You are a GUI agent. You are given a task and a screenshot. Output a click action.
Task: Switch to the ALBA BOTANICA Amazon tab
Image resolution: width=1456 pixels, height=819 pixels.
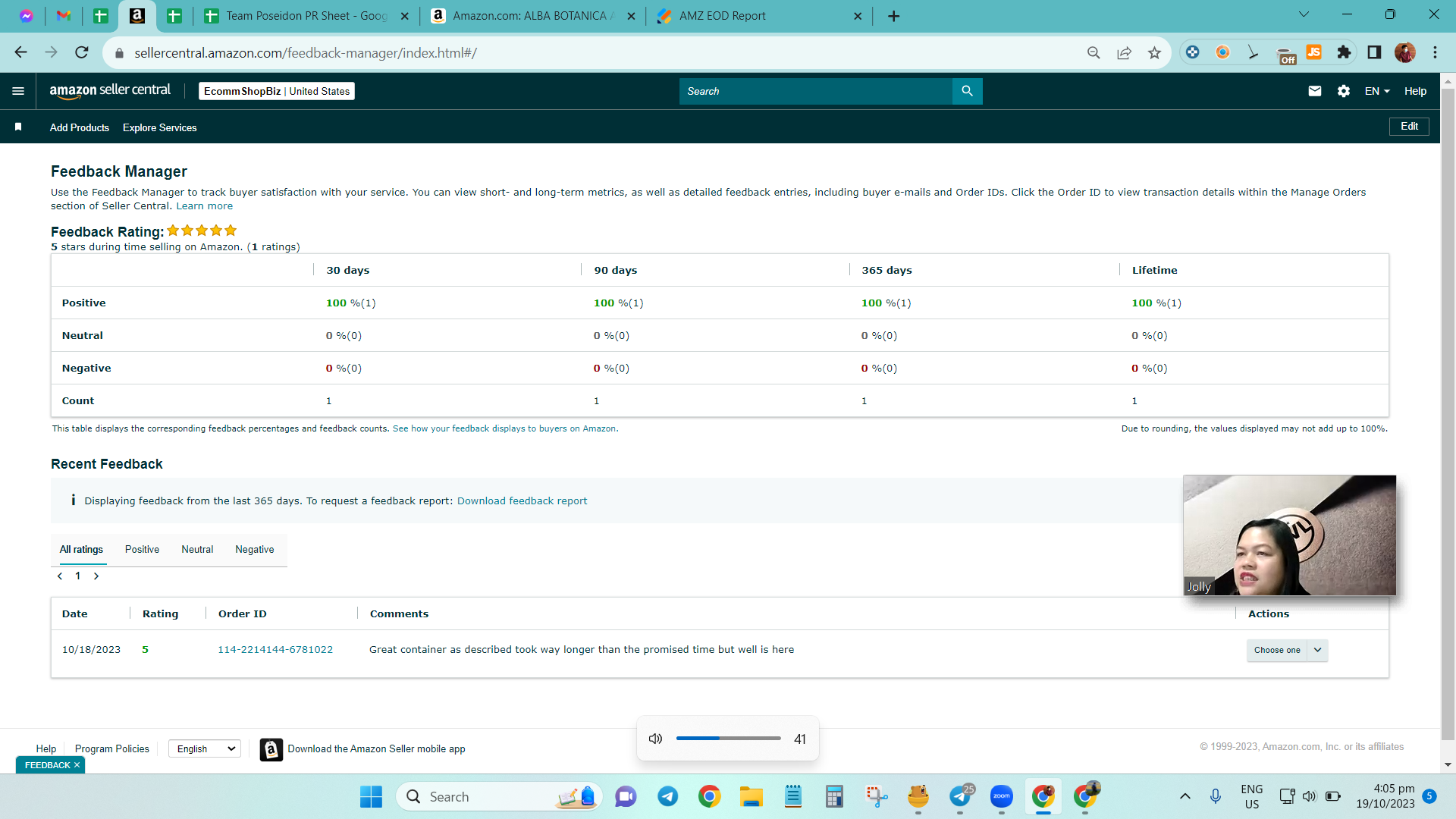[532, 16]
